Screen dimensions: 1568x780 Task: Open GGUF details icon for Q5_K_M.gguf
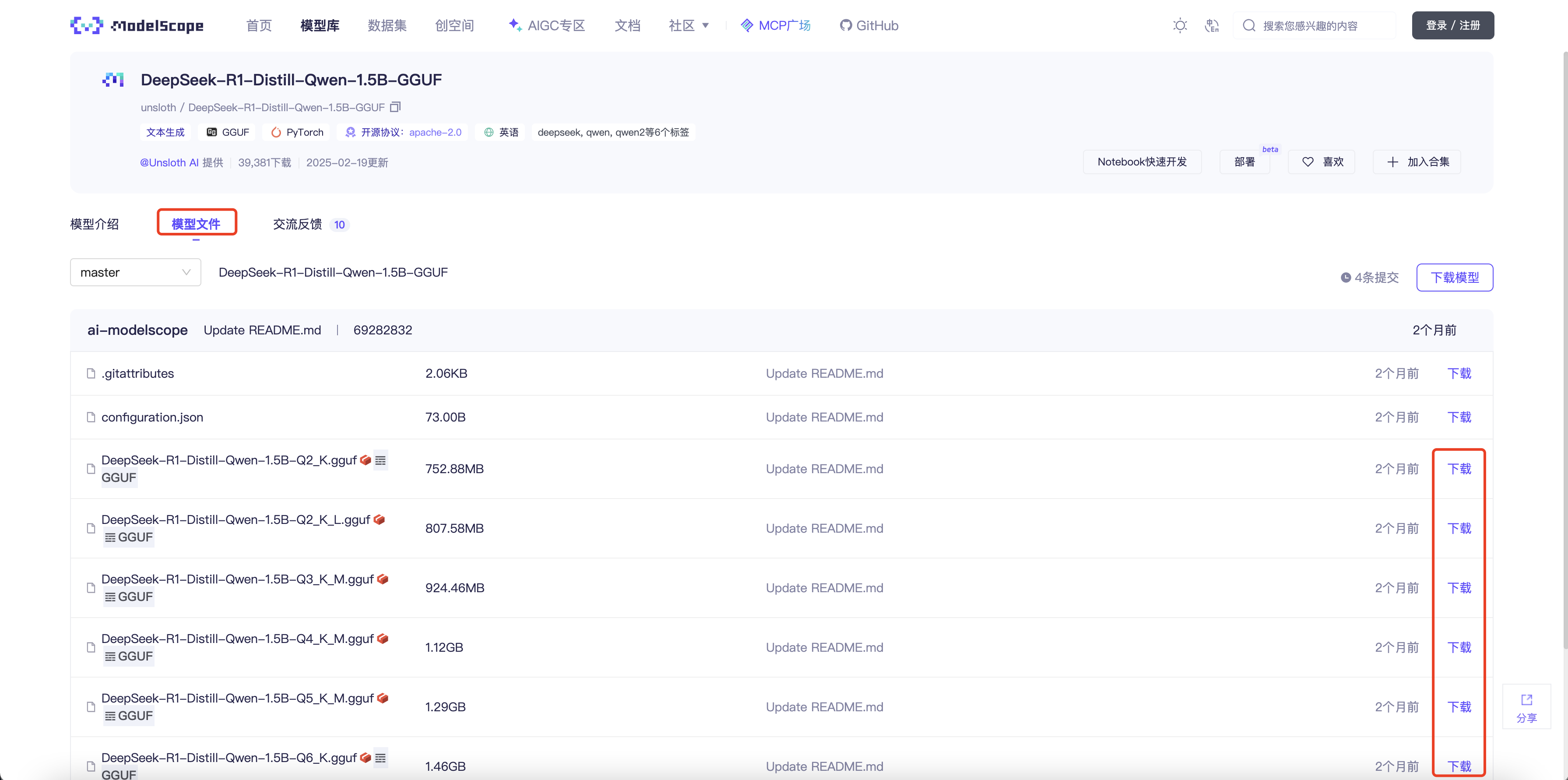point(110,716)
